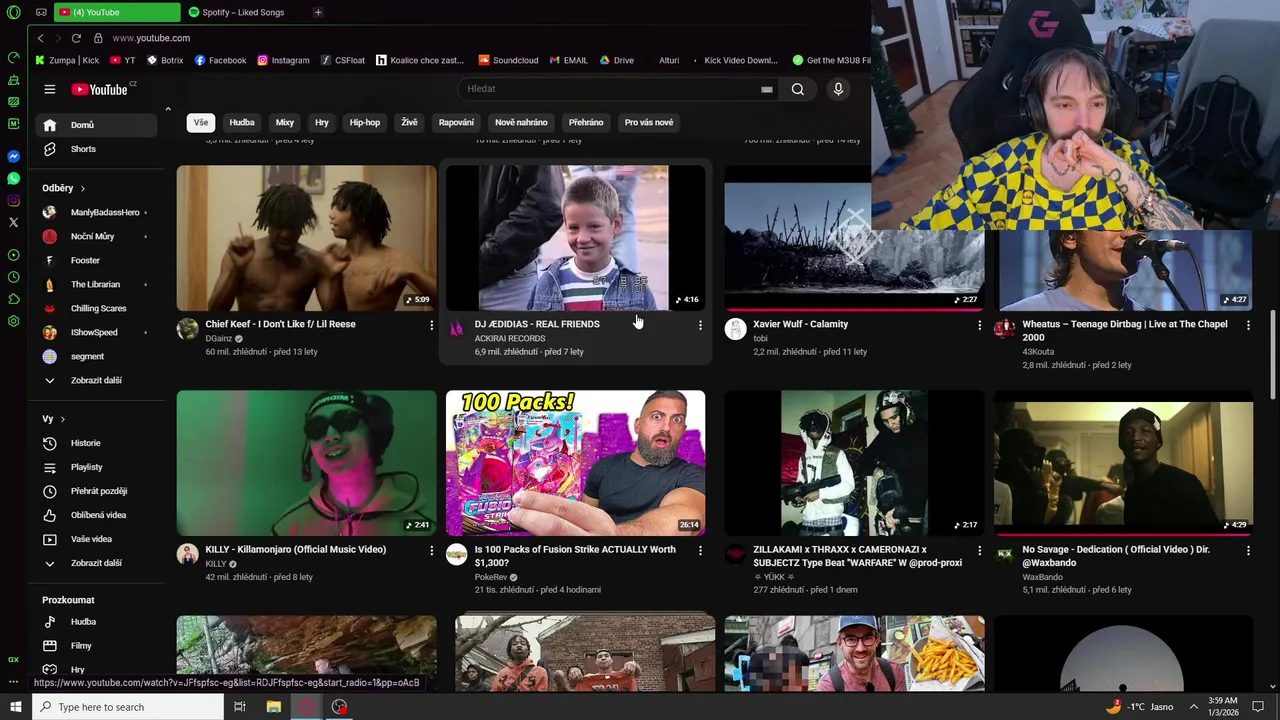The width and height of the screenshot is (1280, 720).
Task: Open the YouTube hamburger guide menu
Action: 49,89
